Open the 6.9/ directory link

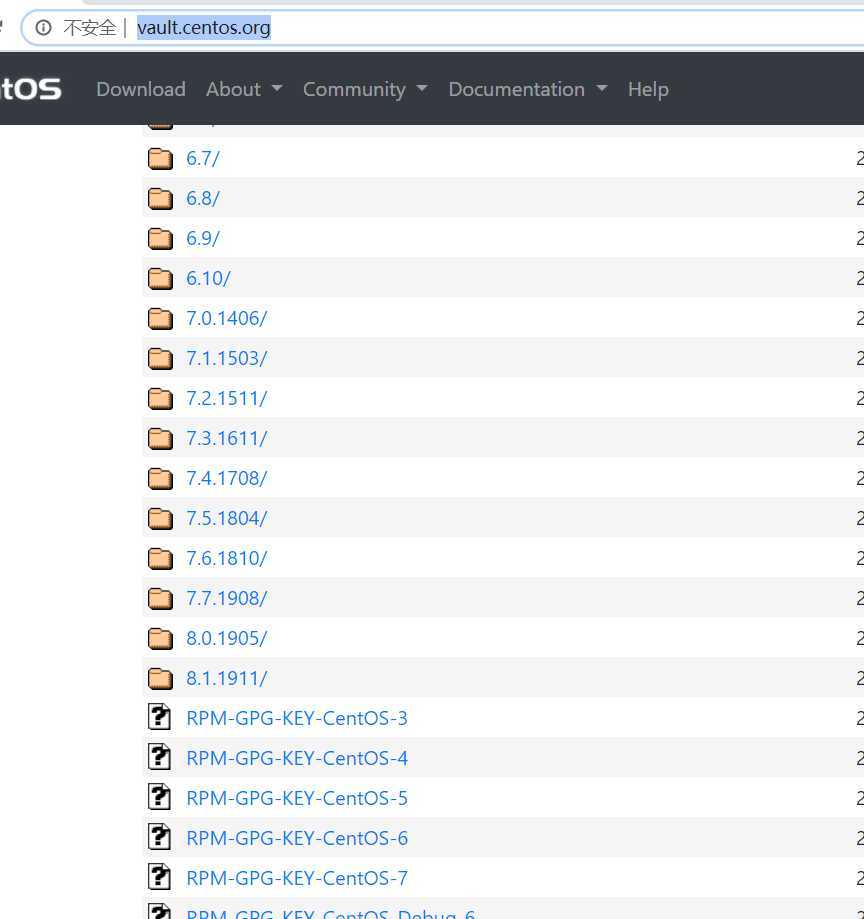tap(203, 239)
